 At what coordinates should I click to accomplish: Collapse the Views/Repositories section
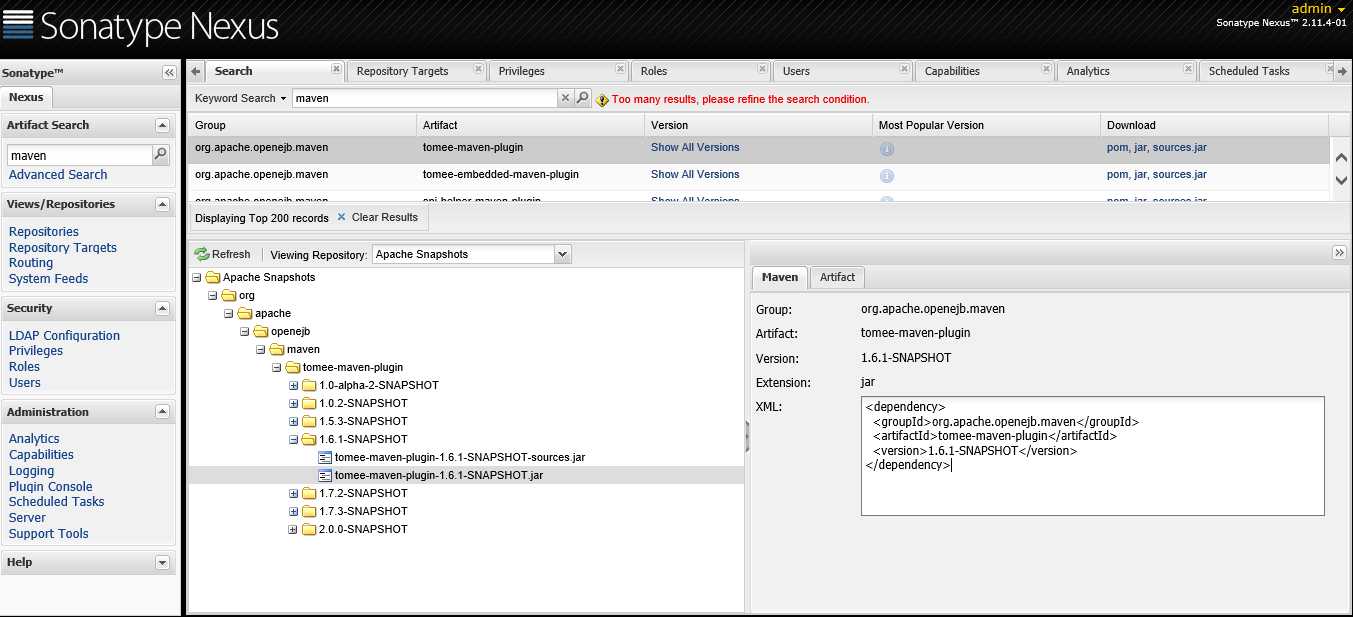coord(162,204)
